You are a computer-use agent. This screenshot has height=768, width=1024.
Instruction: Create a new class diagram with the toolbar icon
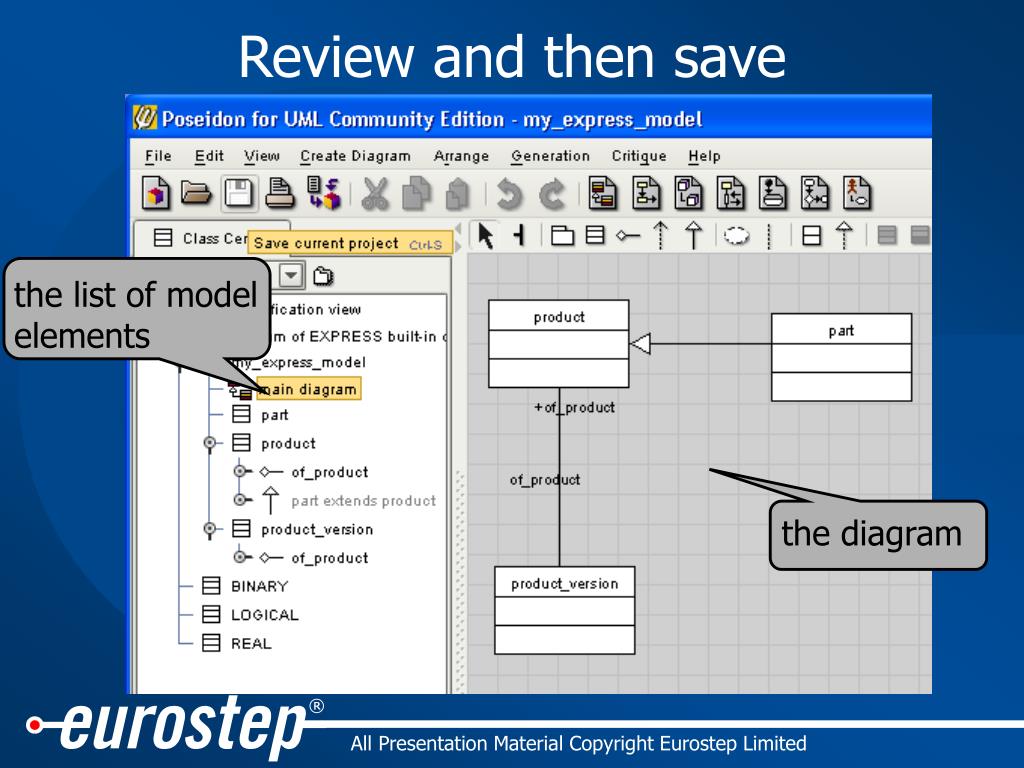pos(602,193)
